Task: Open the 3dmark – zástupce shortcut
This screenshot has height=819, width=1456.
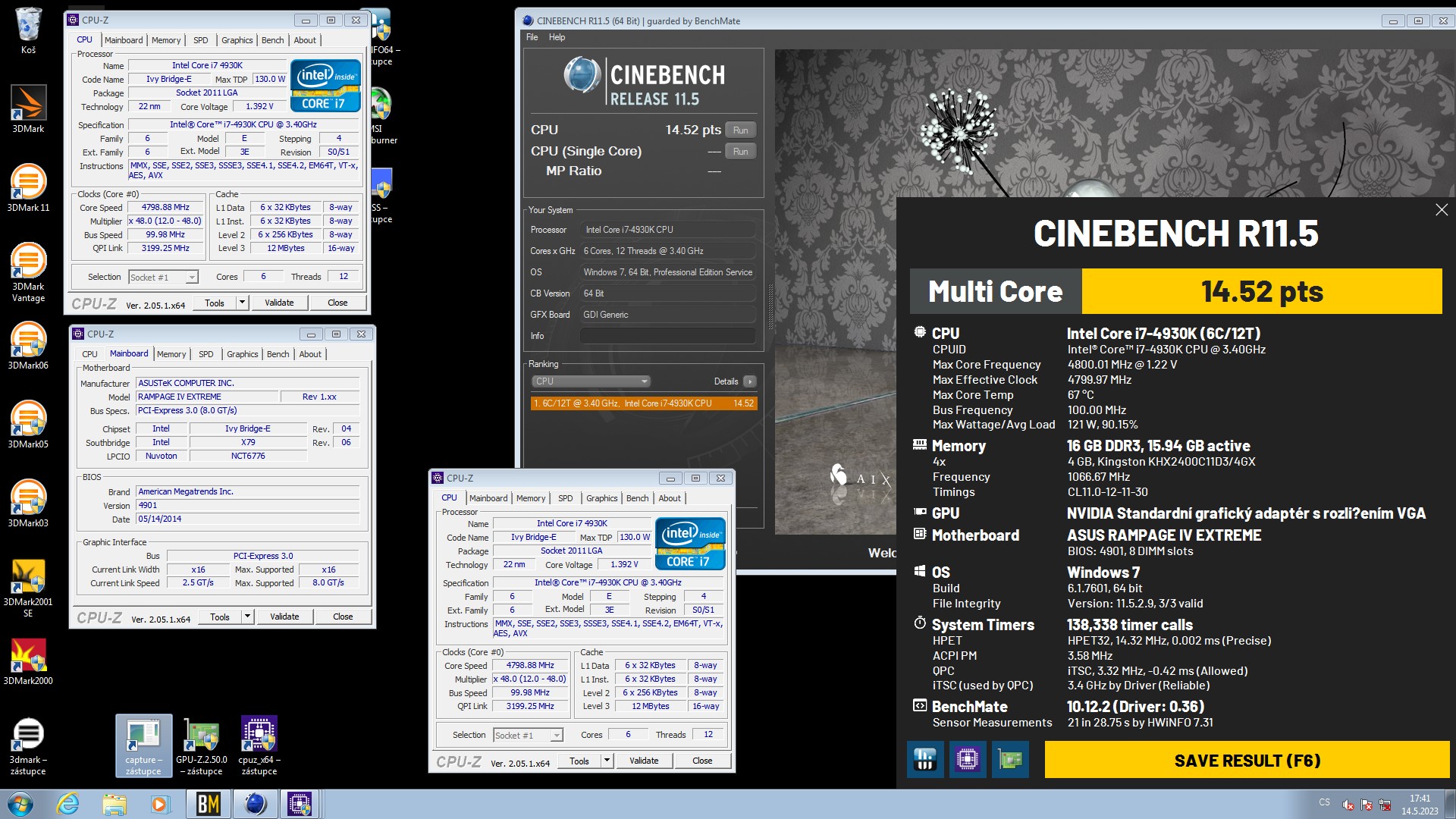Action: 28,746
